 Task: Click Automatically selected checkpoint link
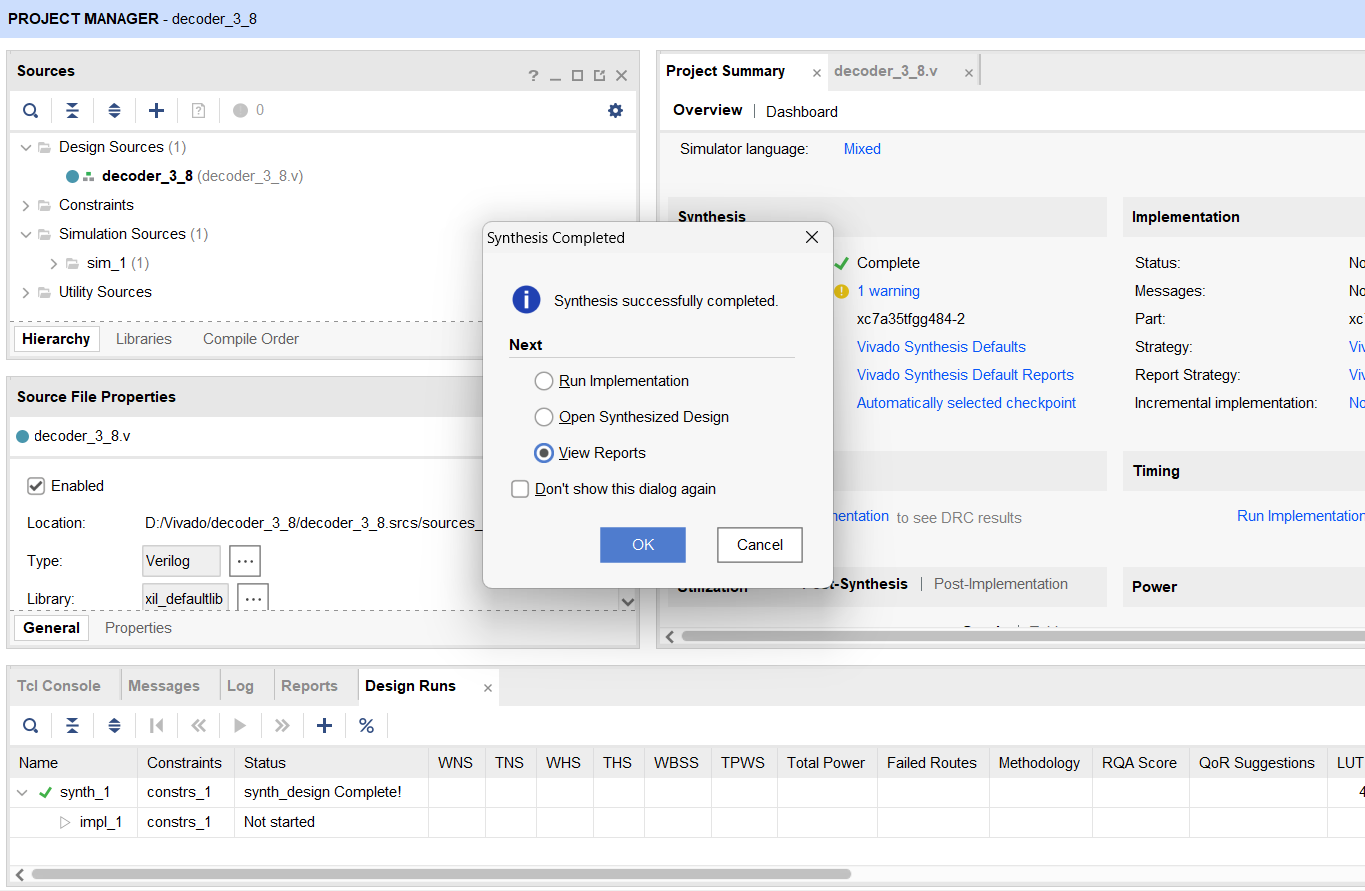(x=966, y=403)
